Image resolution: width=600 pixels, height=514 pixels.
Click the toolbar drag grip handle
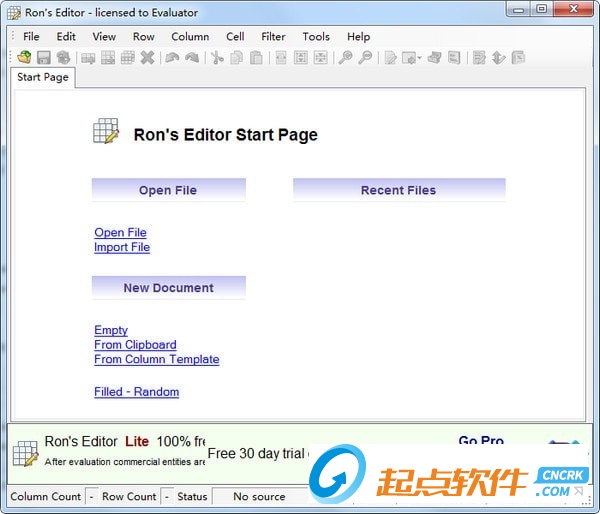point(11,57)
